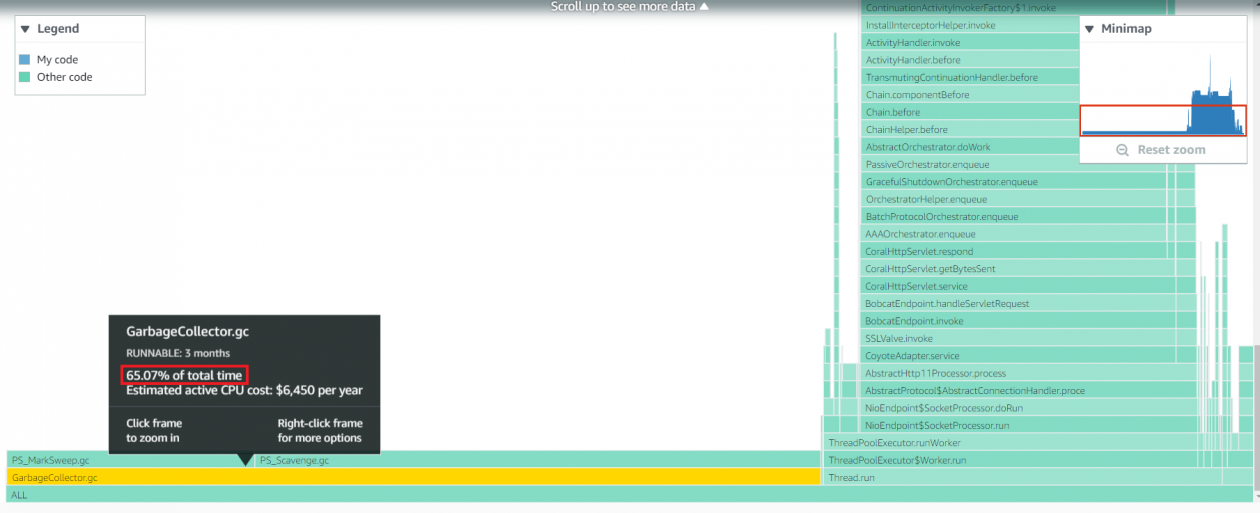Collapse the Legend panel triangle
Image resolution: width=1260 pixels, height=513 pixels.
click(25, 29)
